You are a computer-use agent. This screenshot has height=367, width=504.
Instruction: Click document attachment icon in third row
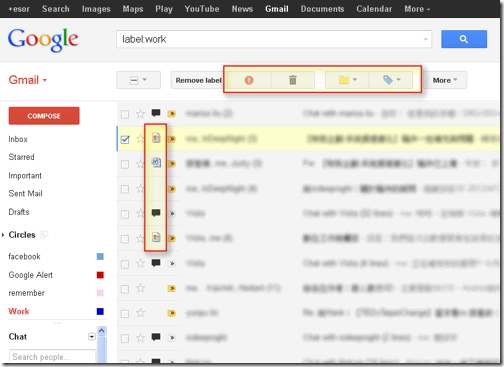coord(156,162)
